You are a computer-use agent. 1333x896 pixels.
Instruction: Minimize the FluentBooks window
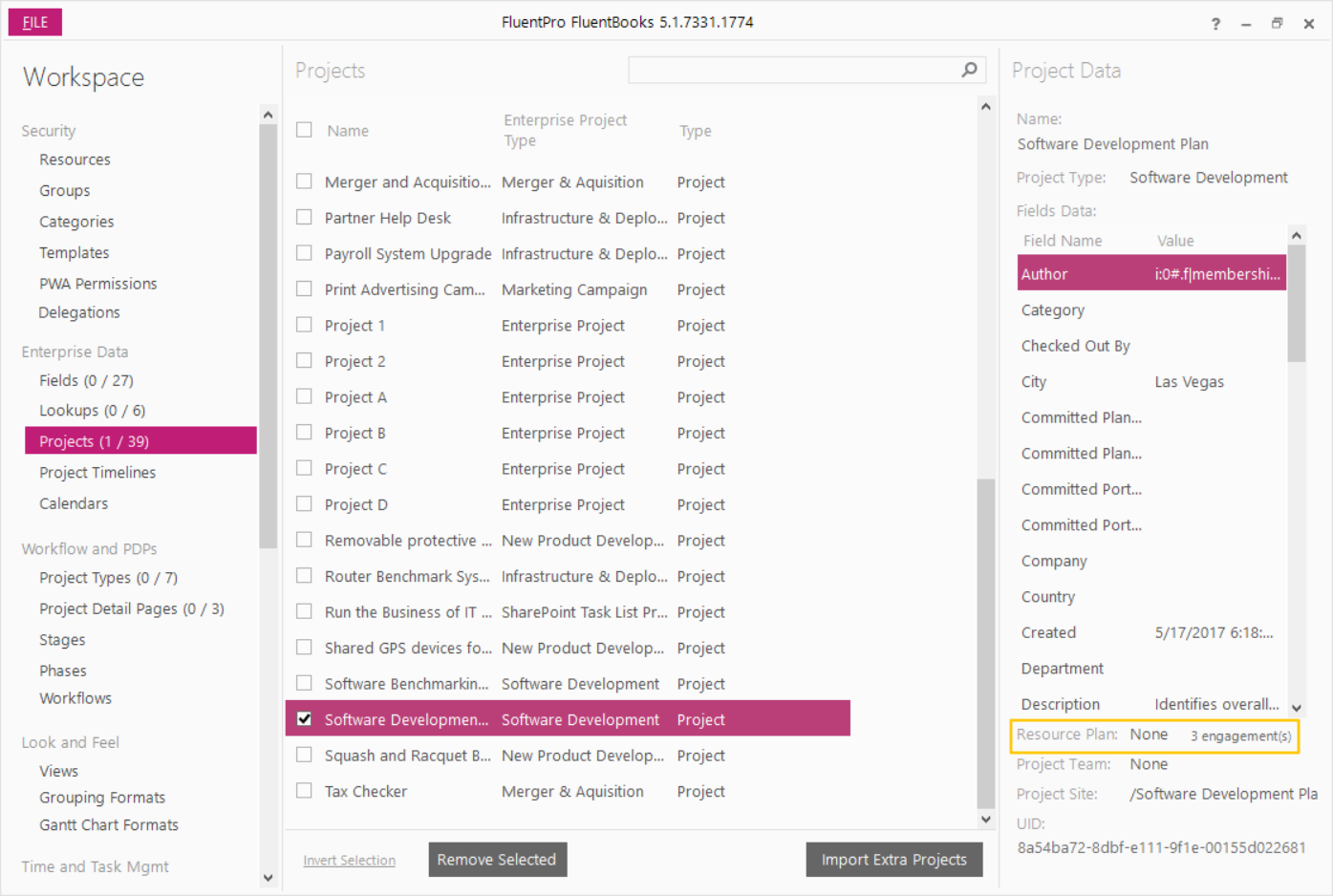1246,24
